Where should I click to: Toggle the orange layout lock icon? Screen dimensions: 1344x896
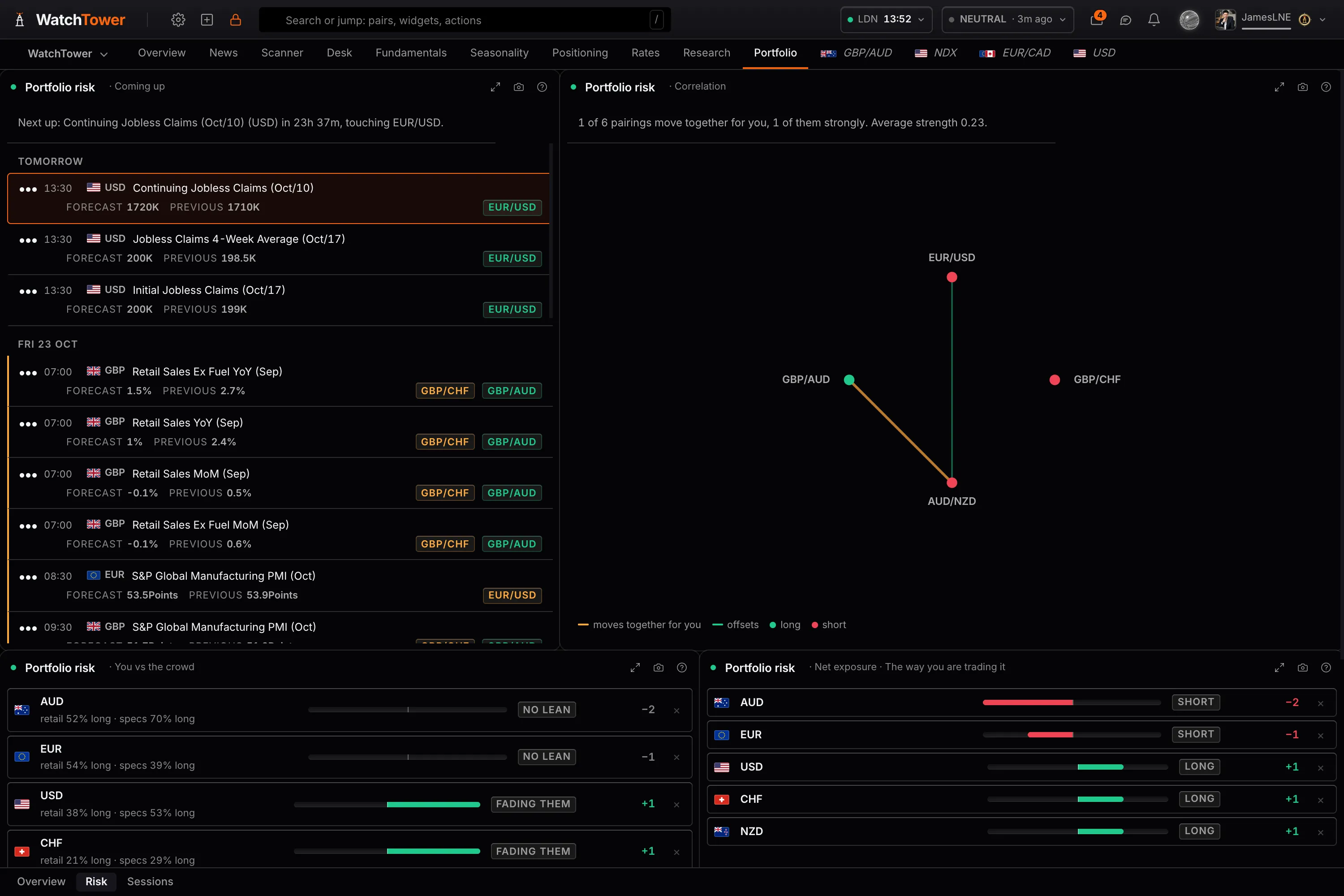click(x=236, y=20)
